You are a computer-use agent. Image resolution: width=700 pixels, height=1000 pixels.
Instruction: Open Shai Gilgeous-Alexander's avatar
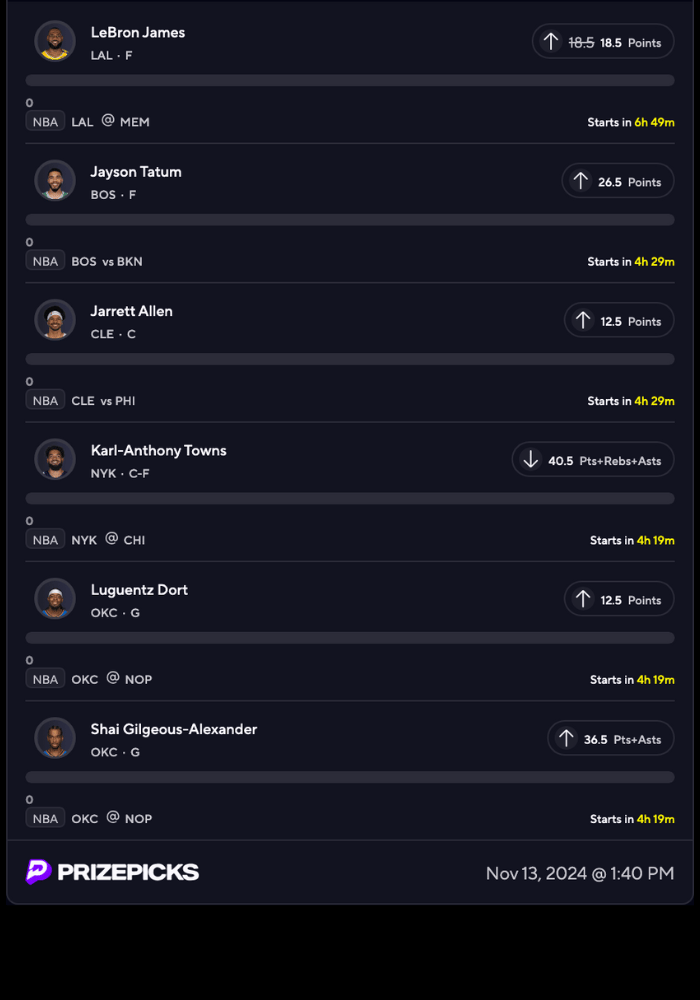click(55, 738)
